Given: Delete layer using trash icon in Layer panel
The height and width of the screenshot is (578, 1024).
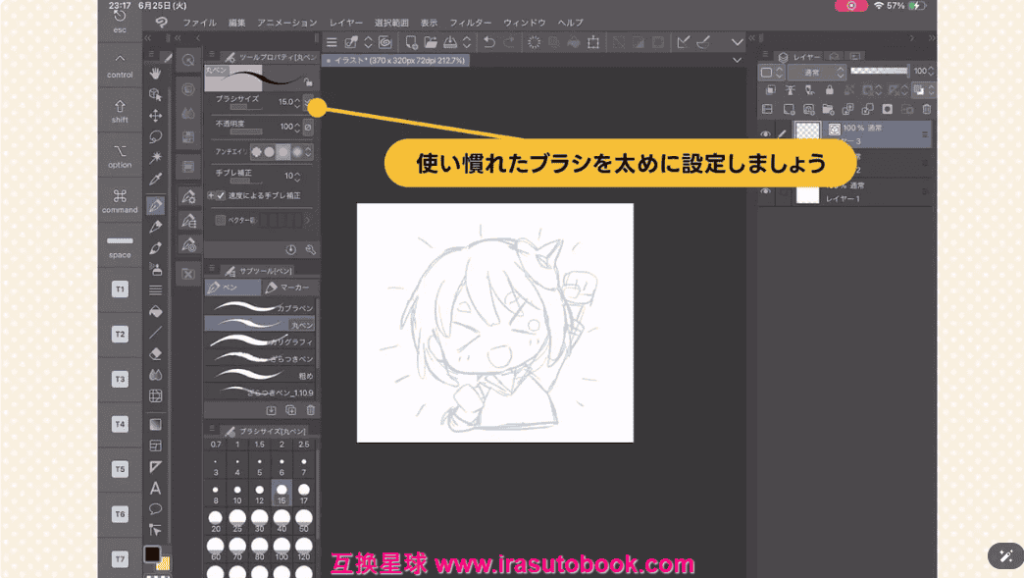Looking at the screenshot, I should [x=926, y=109].
